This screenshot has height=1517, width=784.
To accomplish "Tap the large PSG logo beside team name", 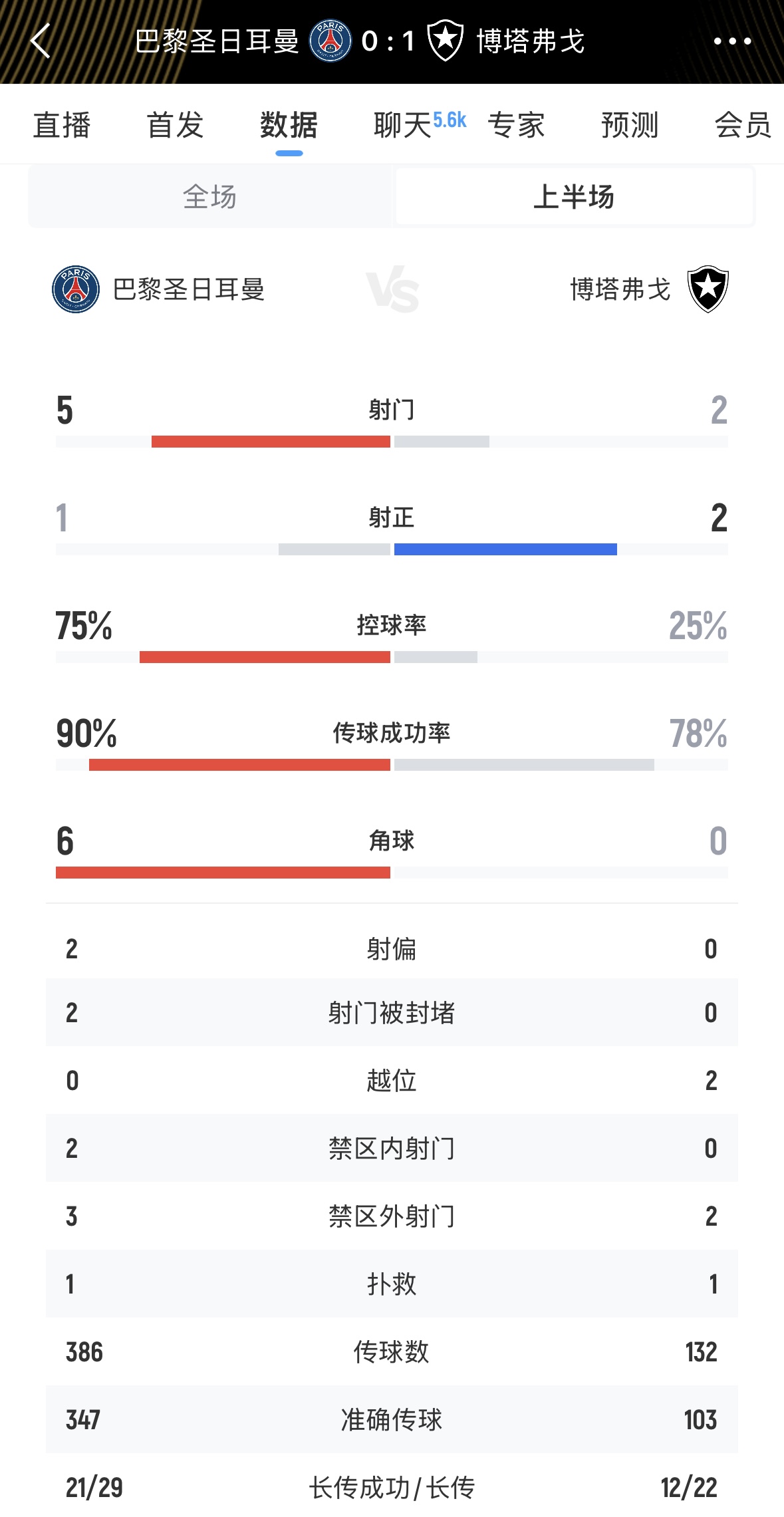I will tap(76, 289).
